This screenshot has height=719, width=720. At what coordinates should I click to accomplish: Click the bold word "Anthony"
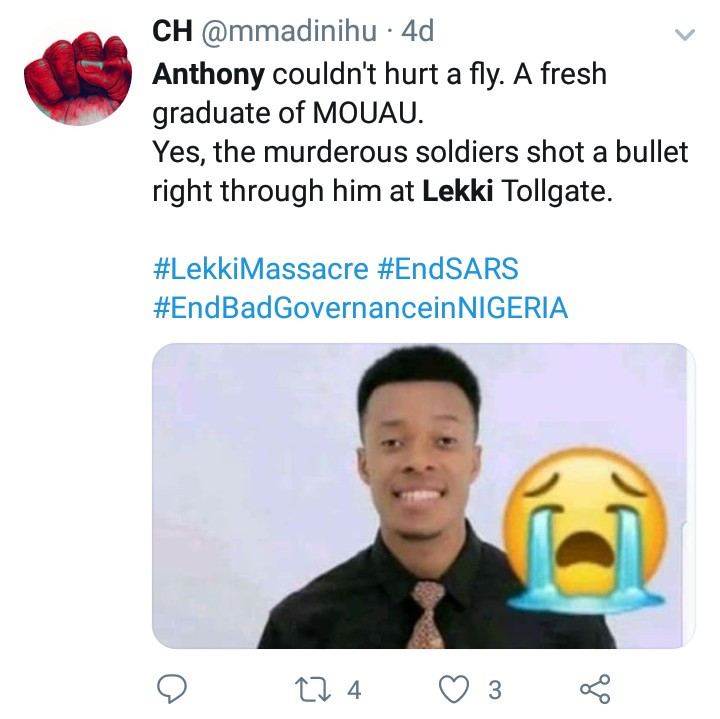209,74
